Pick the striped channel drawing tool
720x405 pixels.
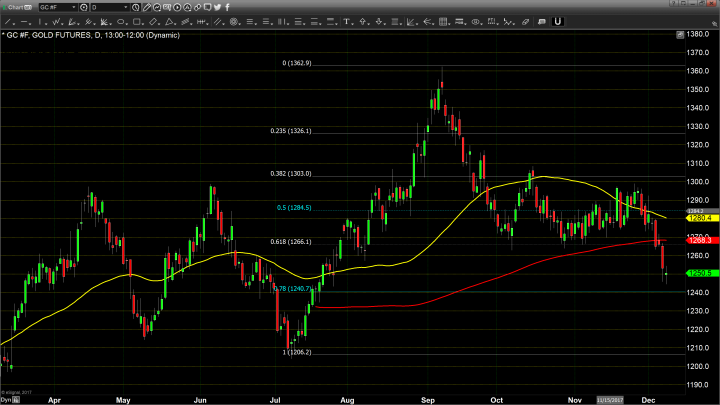(186, 22)
